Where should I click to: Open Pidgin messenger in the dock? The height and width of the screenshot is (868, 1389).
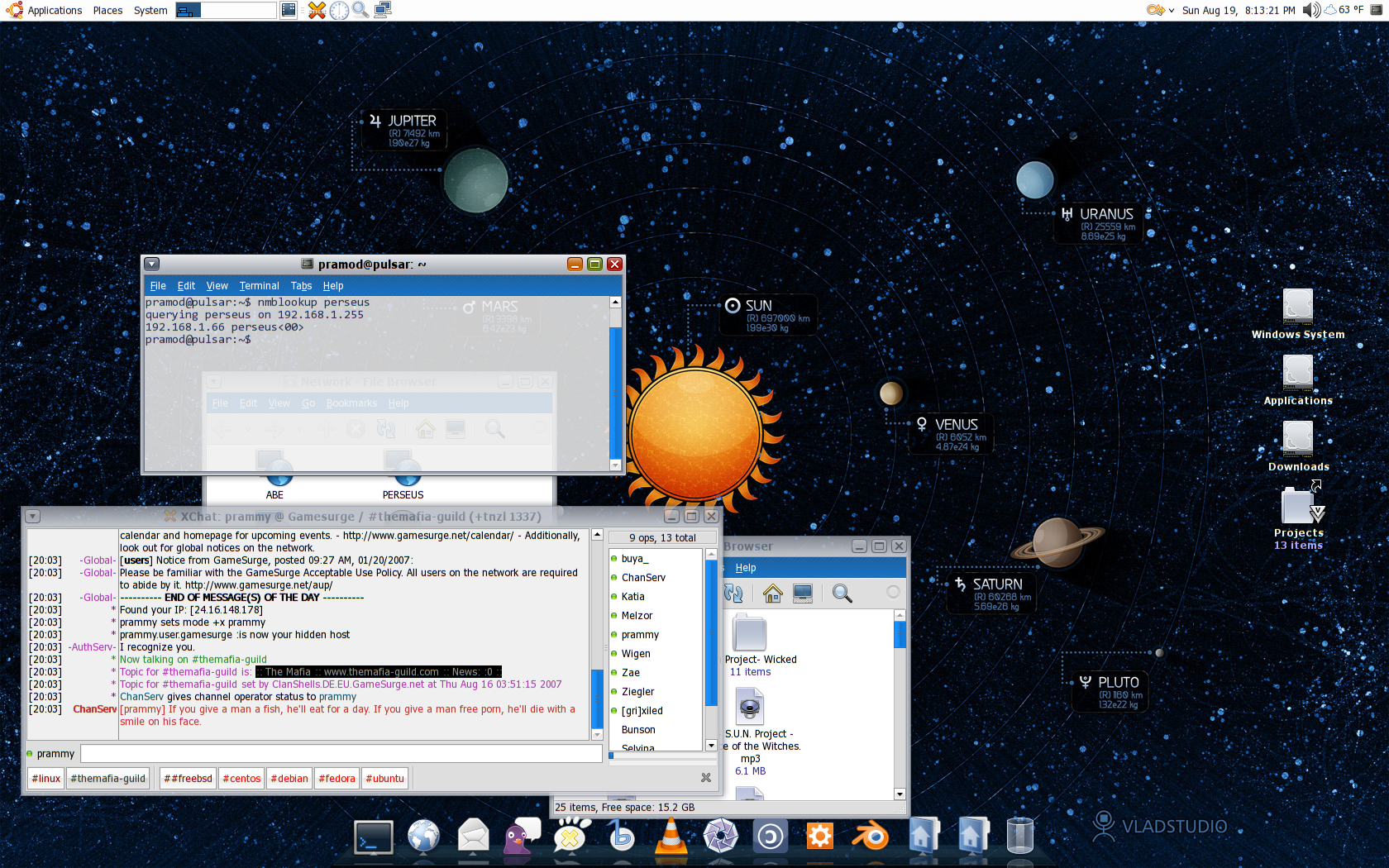click(521, 836)
